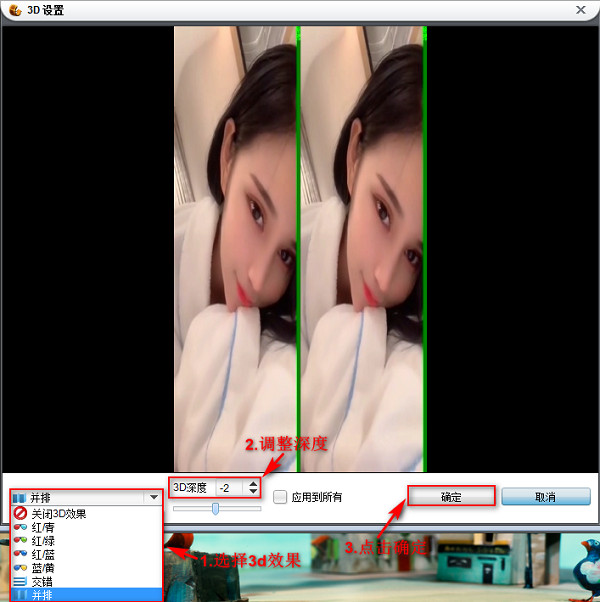Select the 红/蓝 3D option
This screenshot has width=600, height=602.
click(87, 554)
